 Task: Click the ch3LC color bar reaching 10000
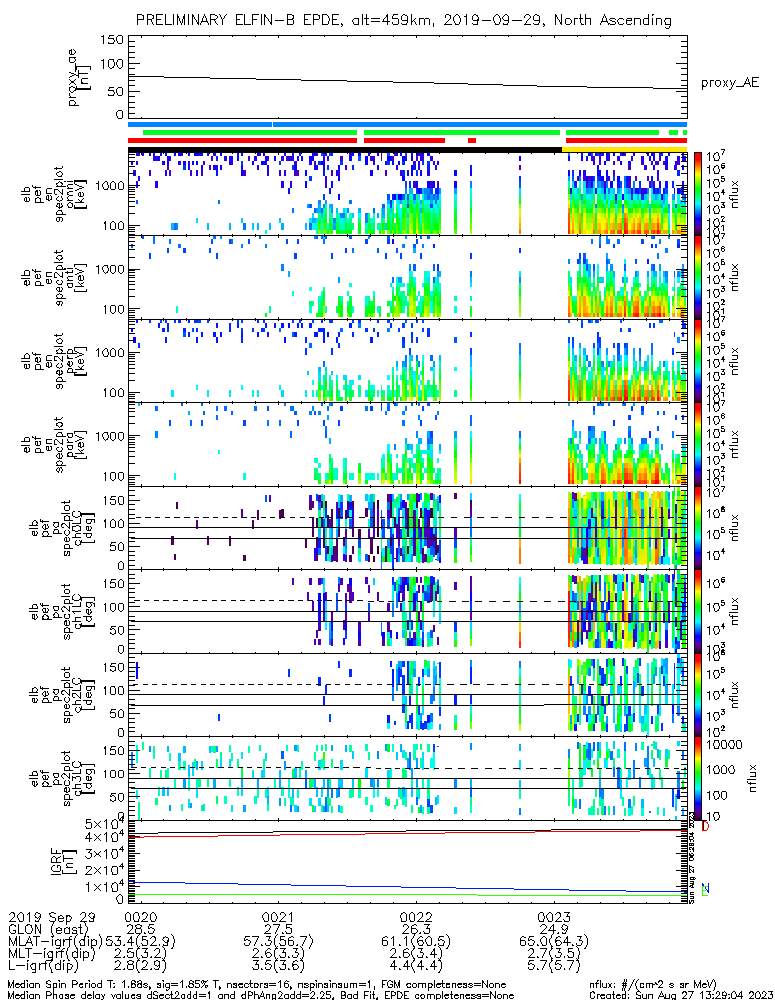point(698,778)
